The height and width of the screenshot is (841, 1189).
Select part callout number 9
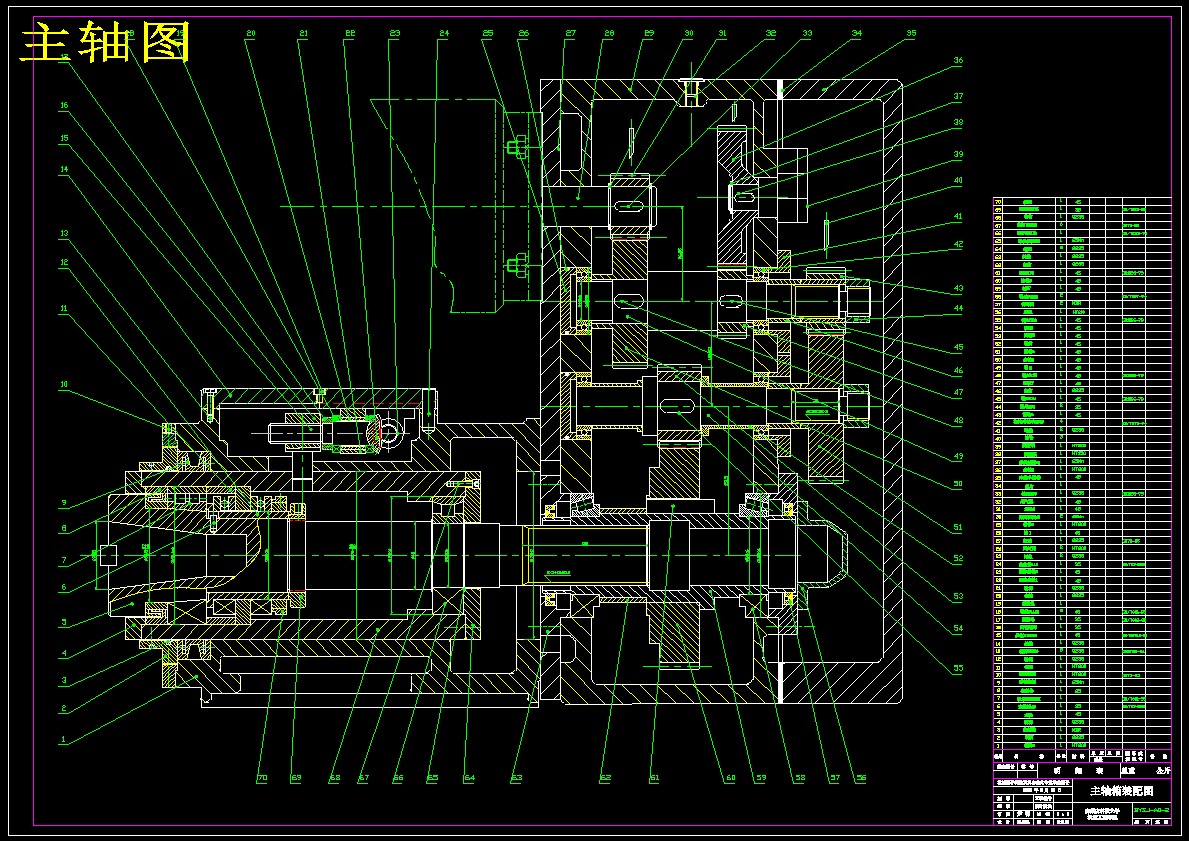[64, 503]
